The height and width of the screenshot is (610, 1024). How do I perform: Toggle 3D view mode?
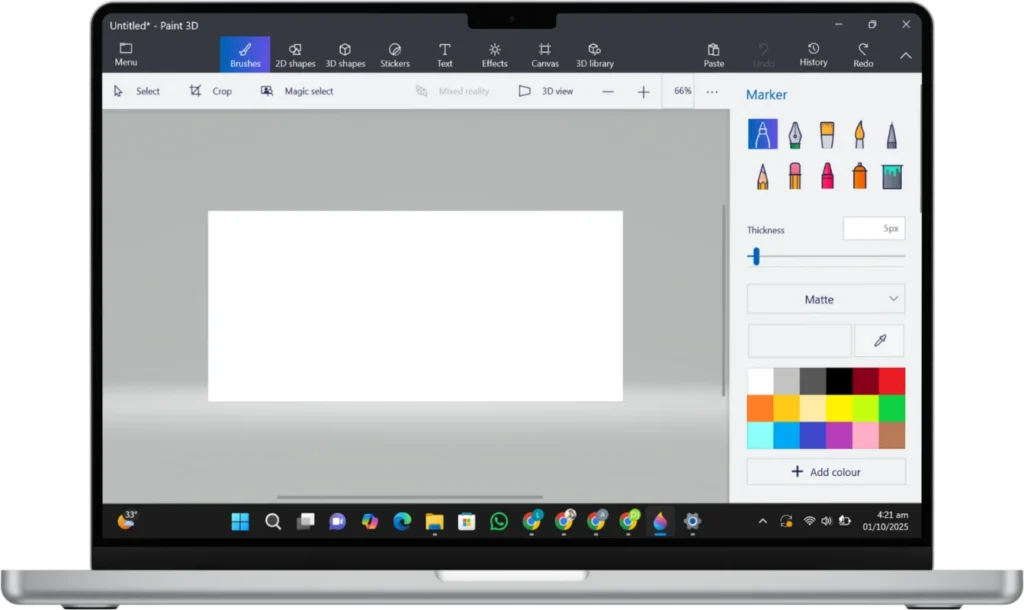[546, 91]
